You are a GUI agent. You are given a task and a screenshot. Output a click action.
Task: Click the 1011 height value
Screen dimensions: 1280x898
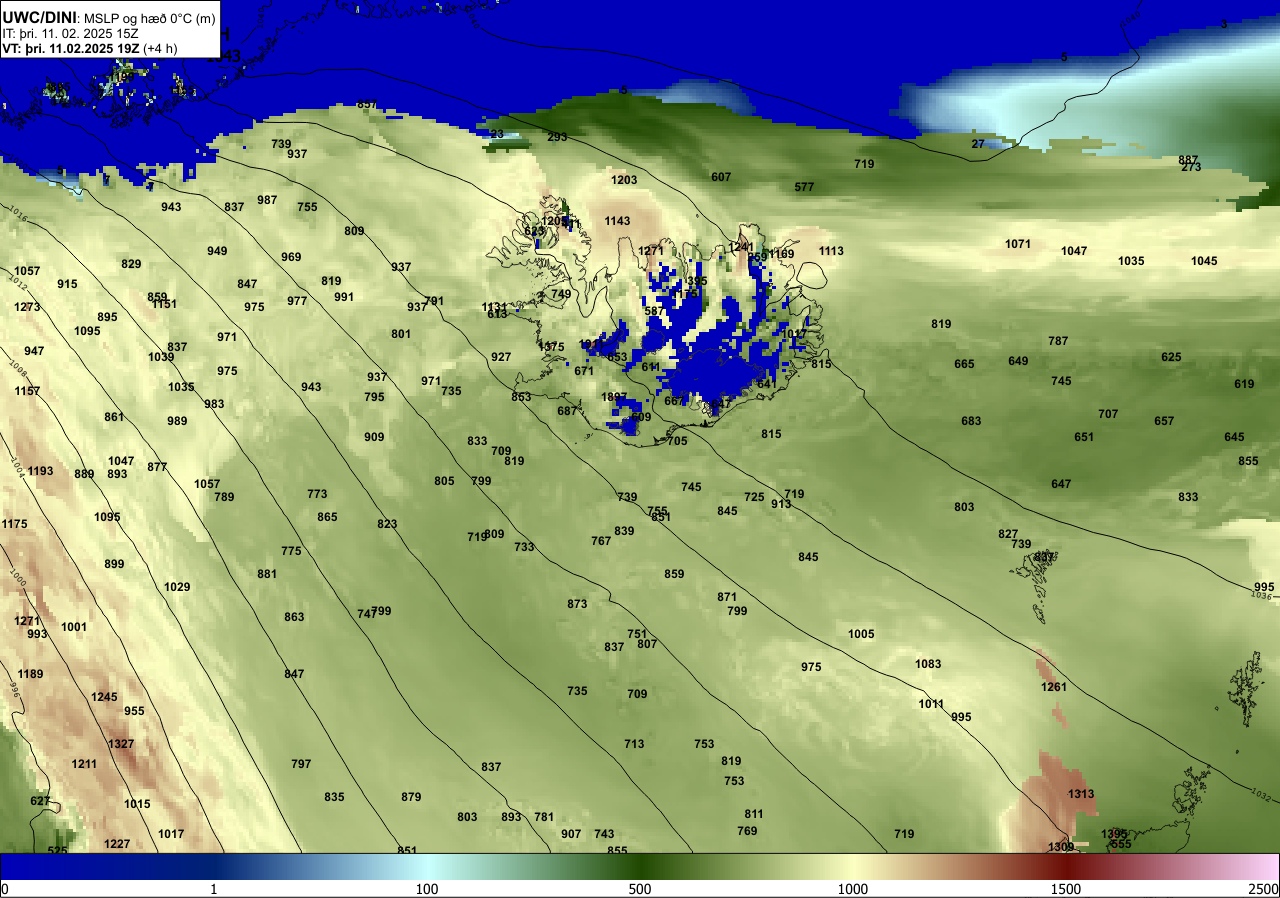tap(931, 704)
